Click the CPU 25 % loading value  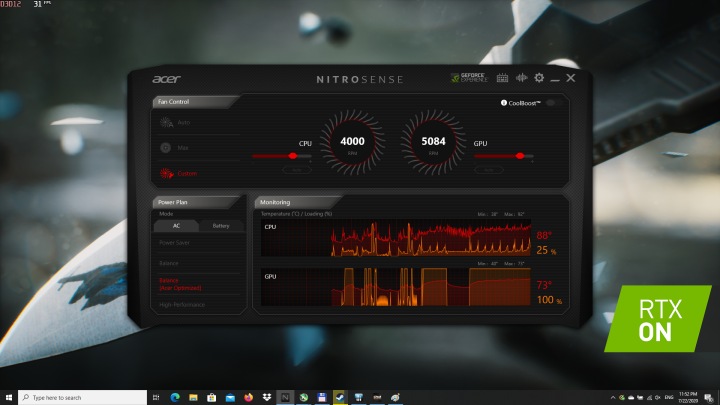[546, 250]
